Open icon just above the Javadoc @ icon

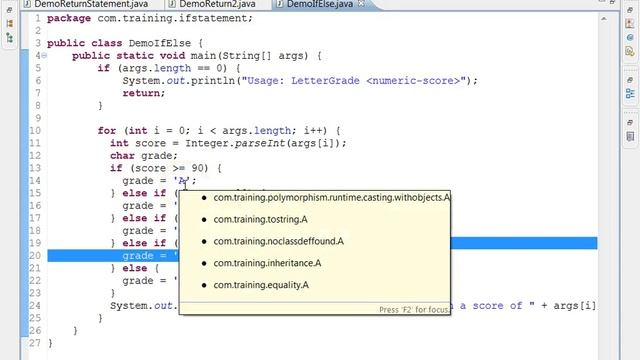pos(630,24)
